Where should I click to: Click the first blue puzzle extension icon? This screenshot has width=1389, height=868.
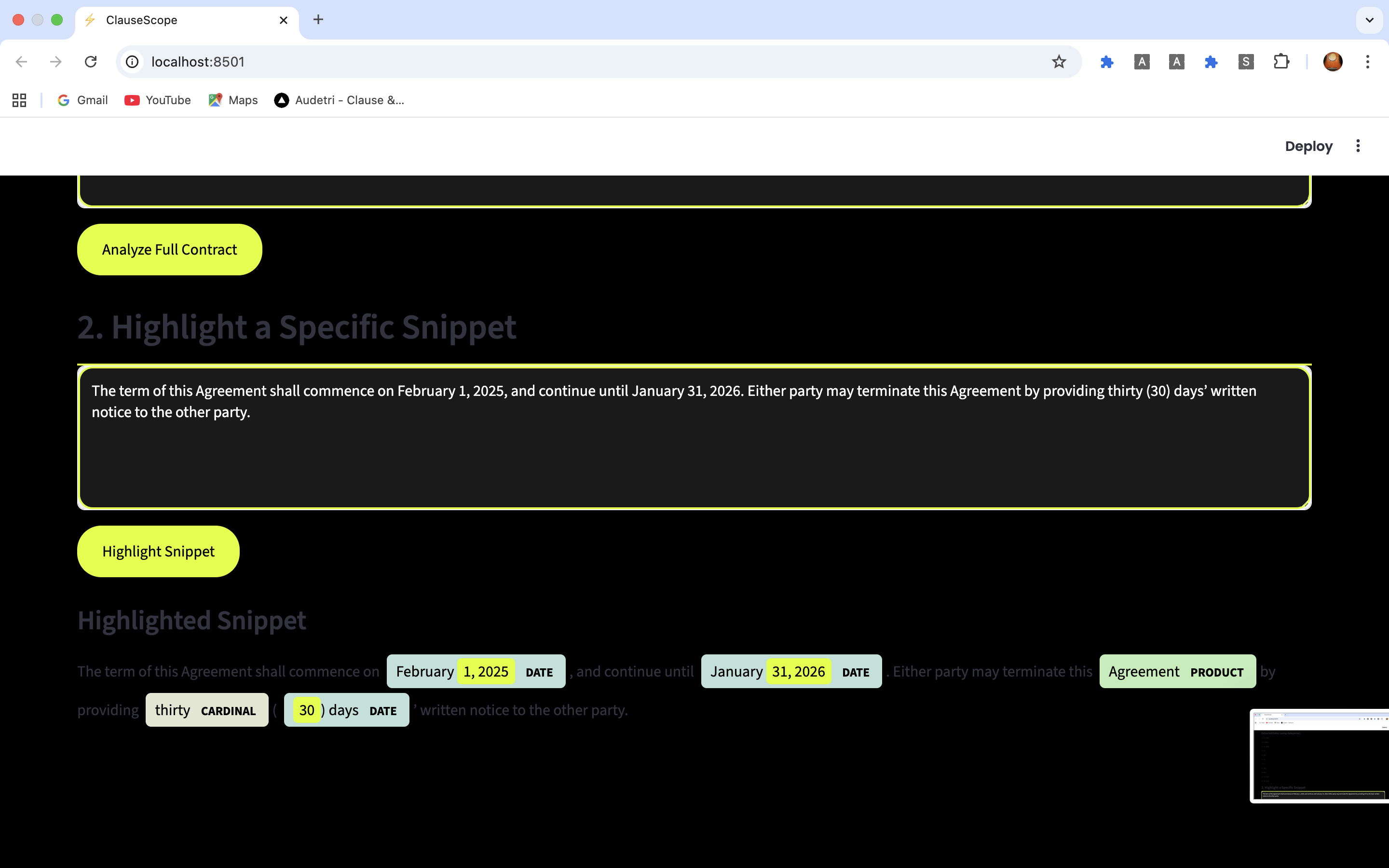coord(1106,61)
